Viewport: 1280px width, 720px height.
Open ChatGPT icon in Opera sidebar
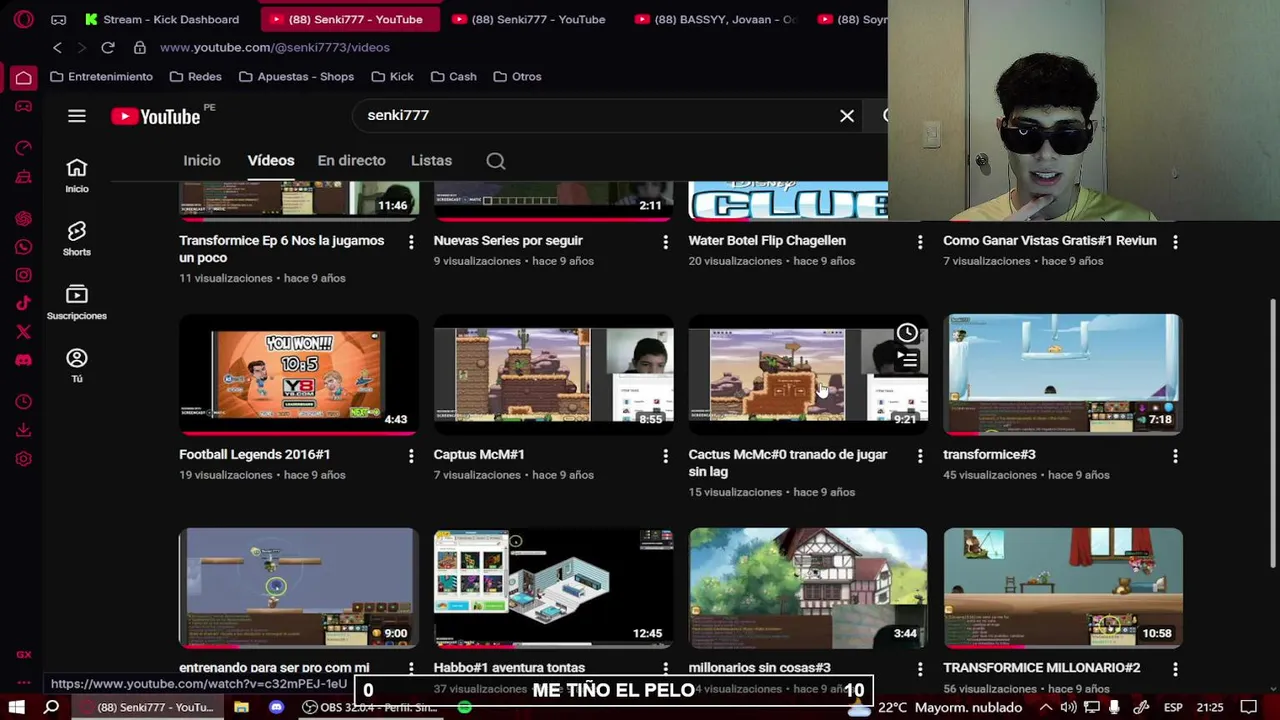[x=23, y=219]
